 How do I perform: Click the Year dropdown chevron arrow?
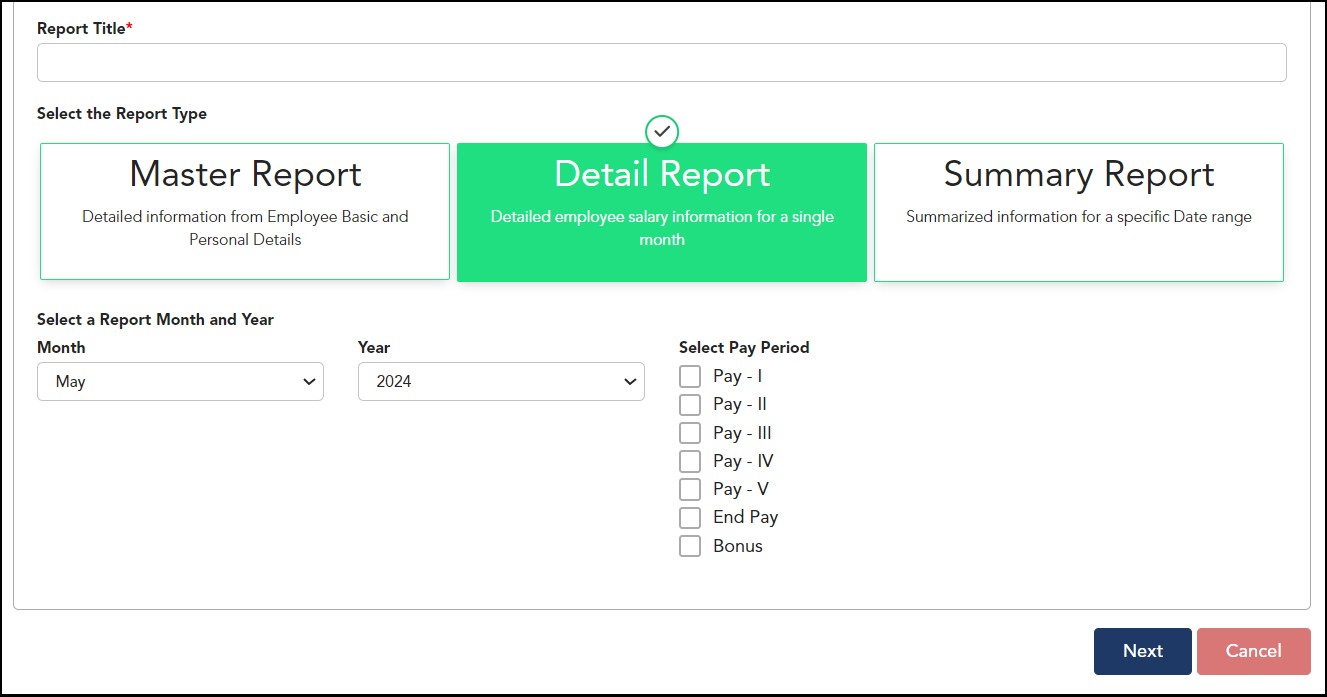tap(629, 382)
